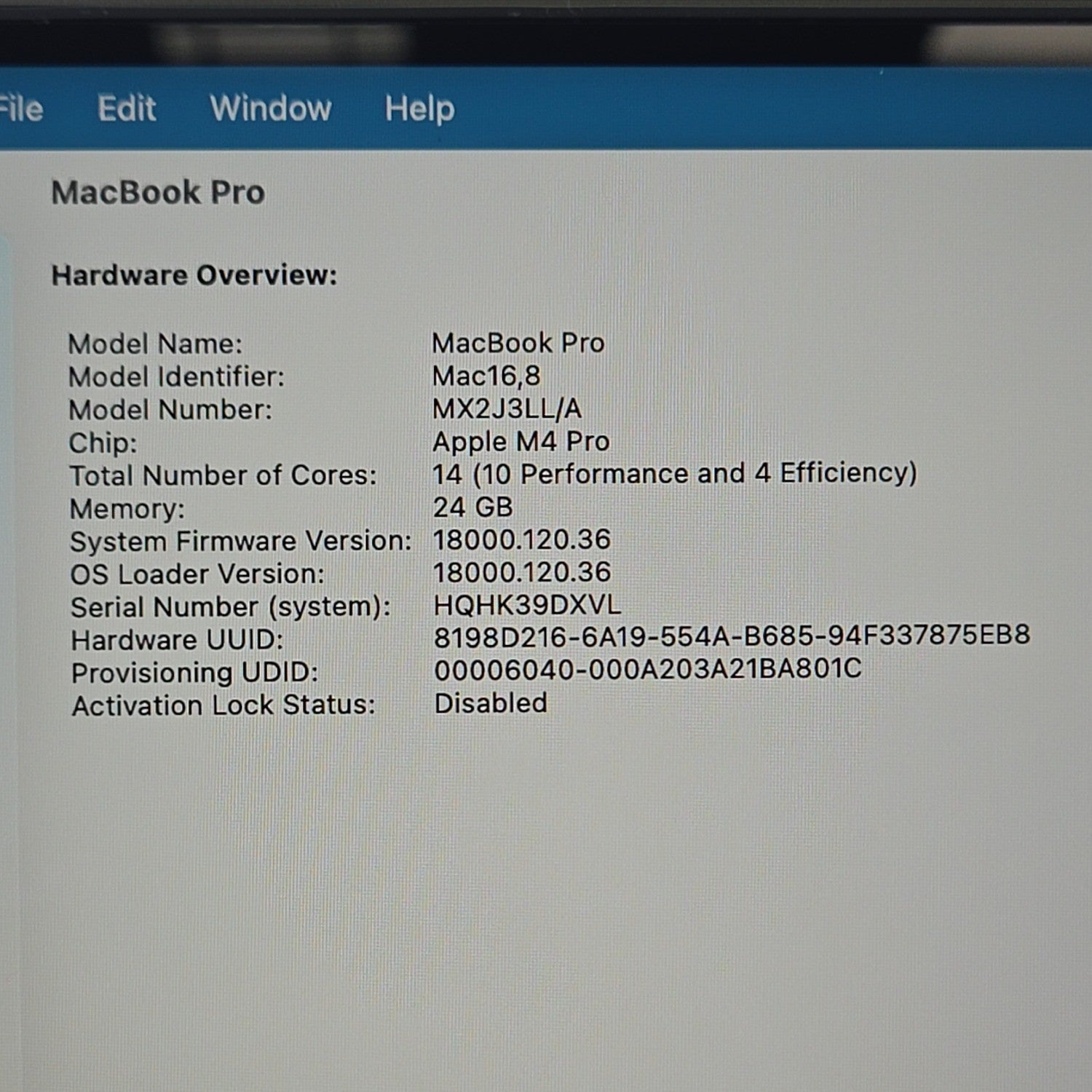This screenshot has width=1092, height=1092.
Task: Click the Hardware Overview heading
Action: [194, 275]
